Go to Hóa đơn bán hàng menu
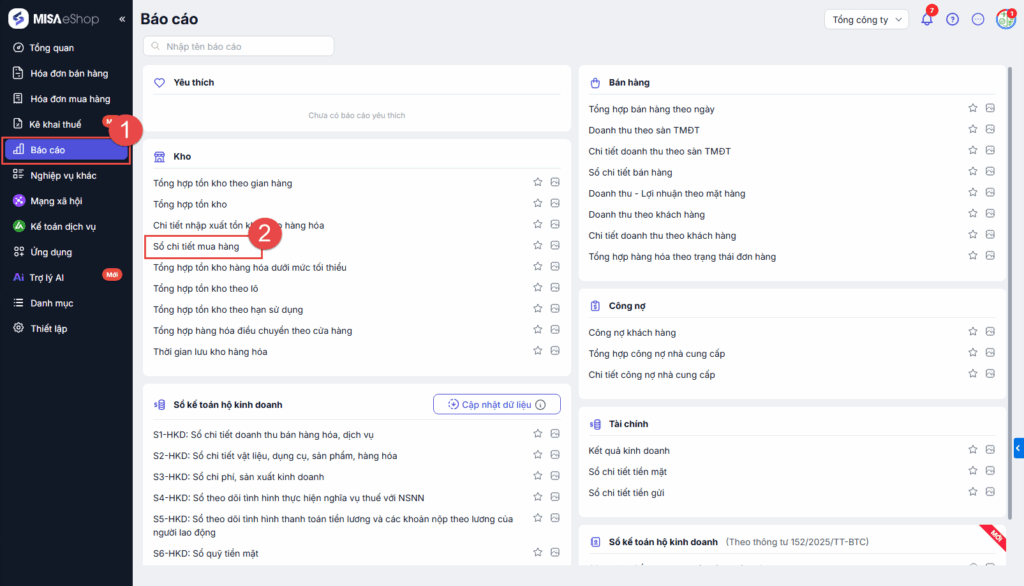This screenshot has height=586, width=1024. (69, 73)
